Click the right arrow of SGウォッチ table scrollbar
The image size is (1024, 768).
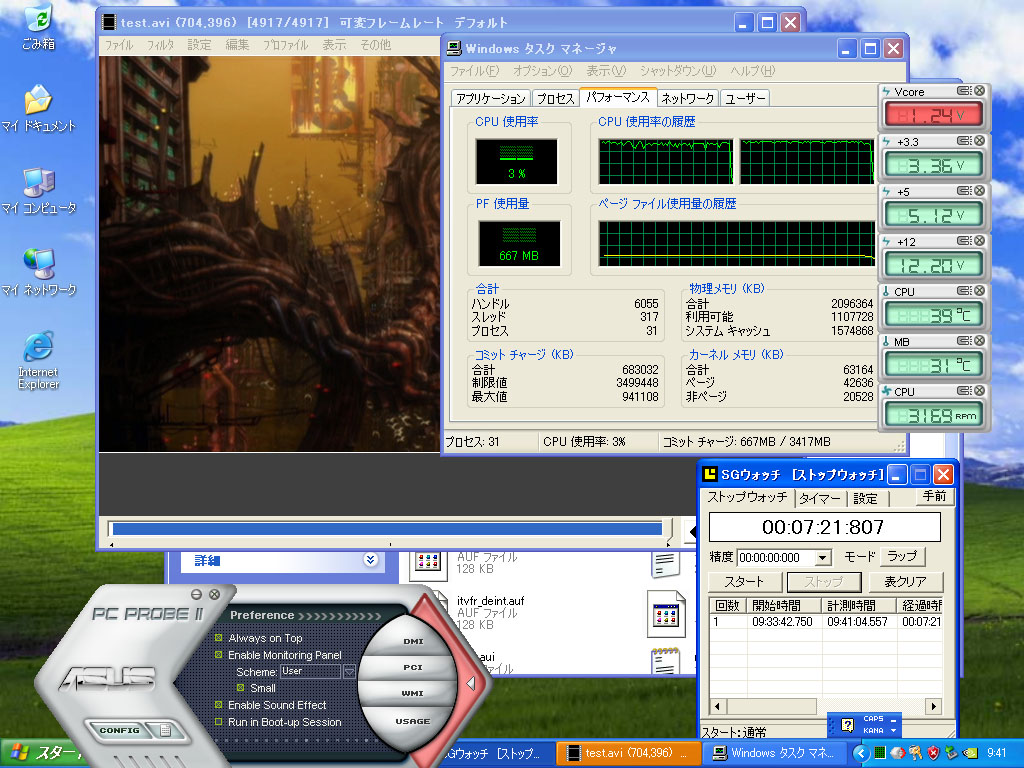pyautogui.click(x=934, y=706)
